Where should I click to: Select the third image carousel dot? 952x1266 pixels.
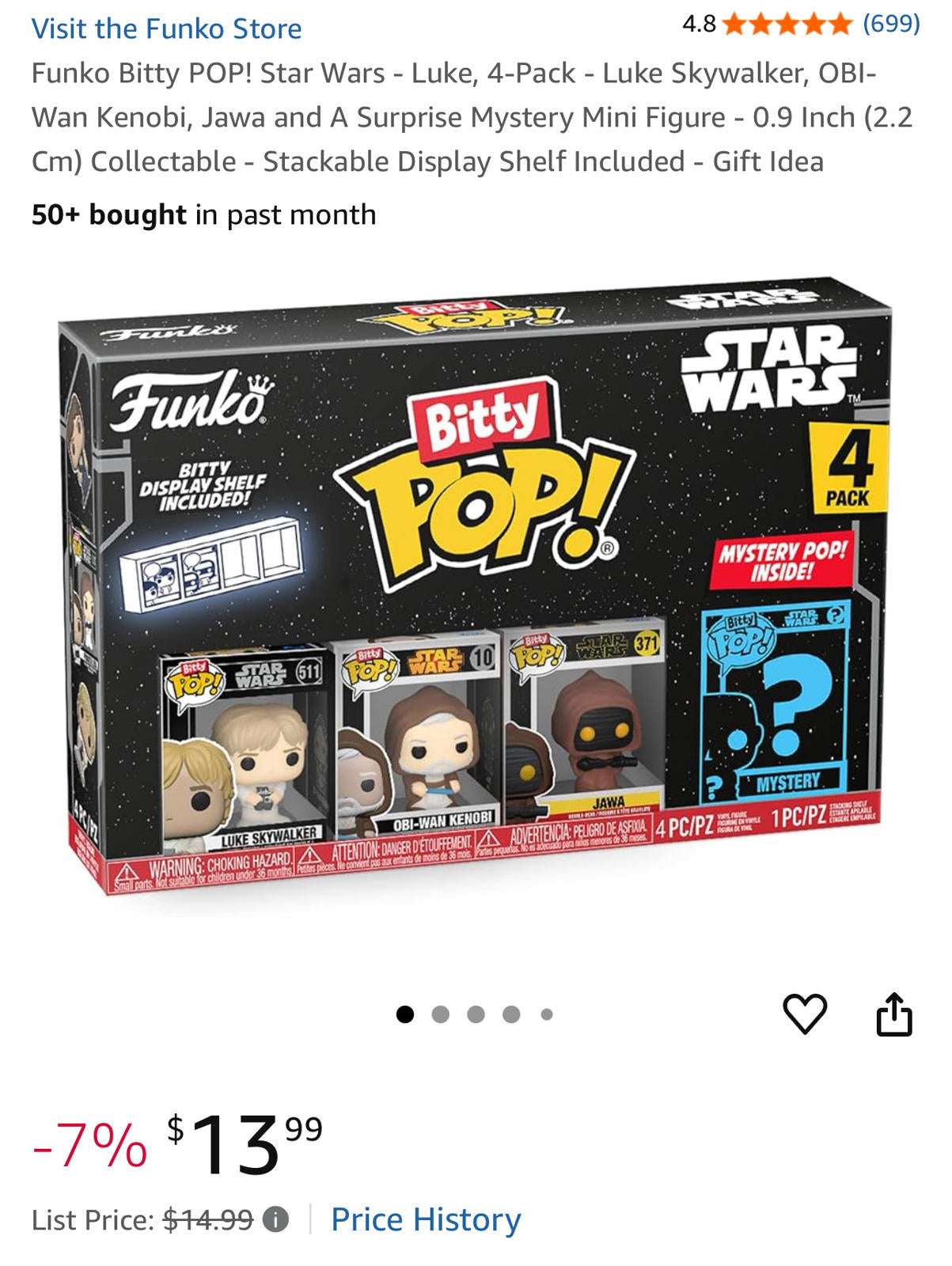click(x=476, y=1014)
